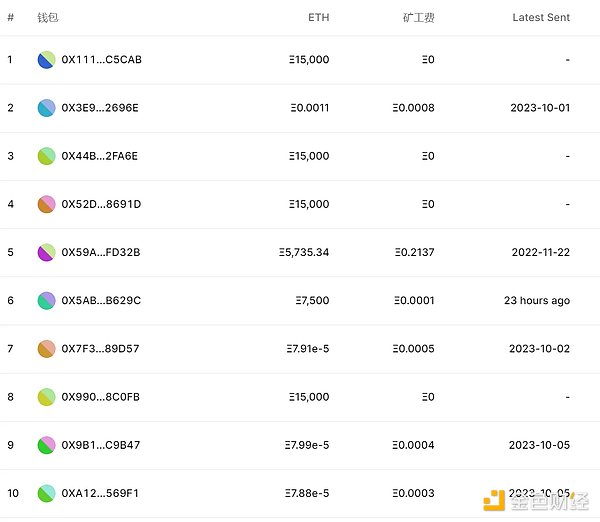
Task: Click the # column header
Action: click(x=10, y=18)
